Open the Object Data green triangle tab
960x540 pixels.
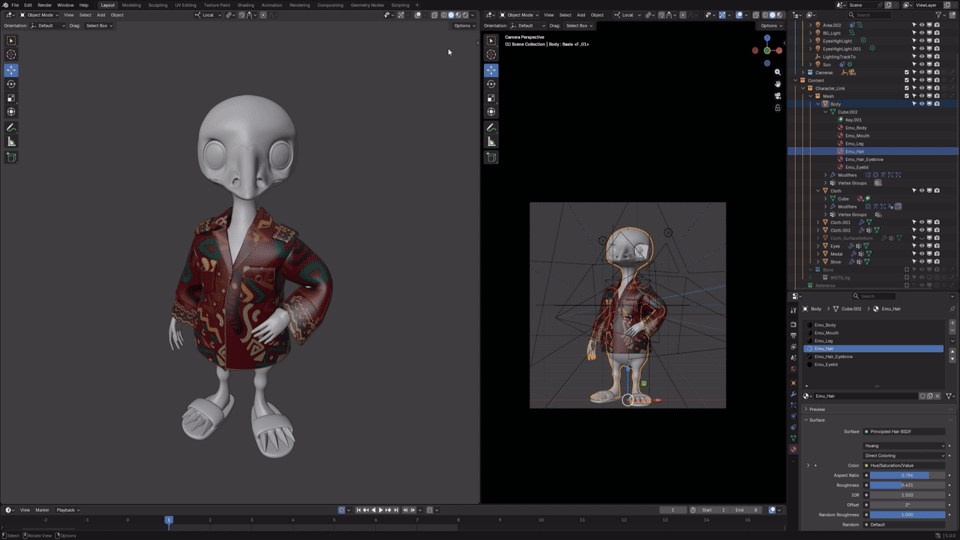tap(793, 438)
